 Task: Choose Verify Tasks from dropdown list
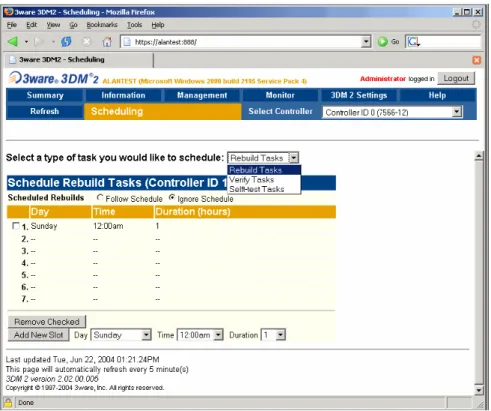pyautogui.click(x=264, y=180)
